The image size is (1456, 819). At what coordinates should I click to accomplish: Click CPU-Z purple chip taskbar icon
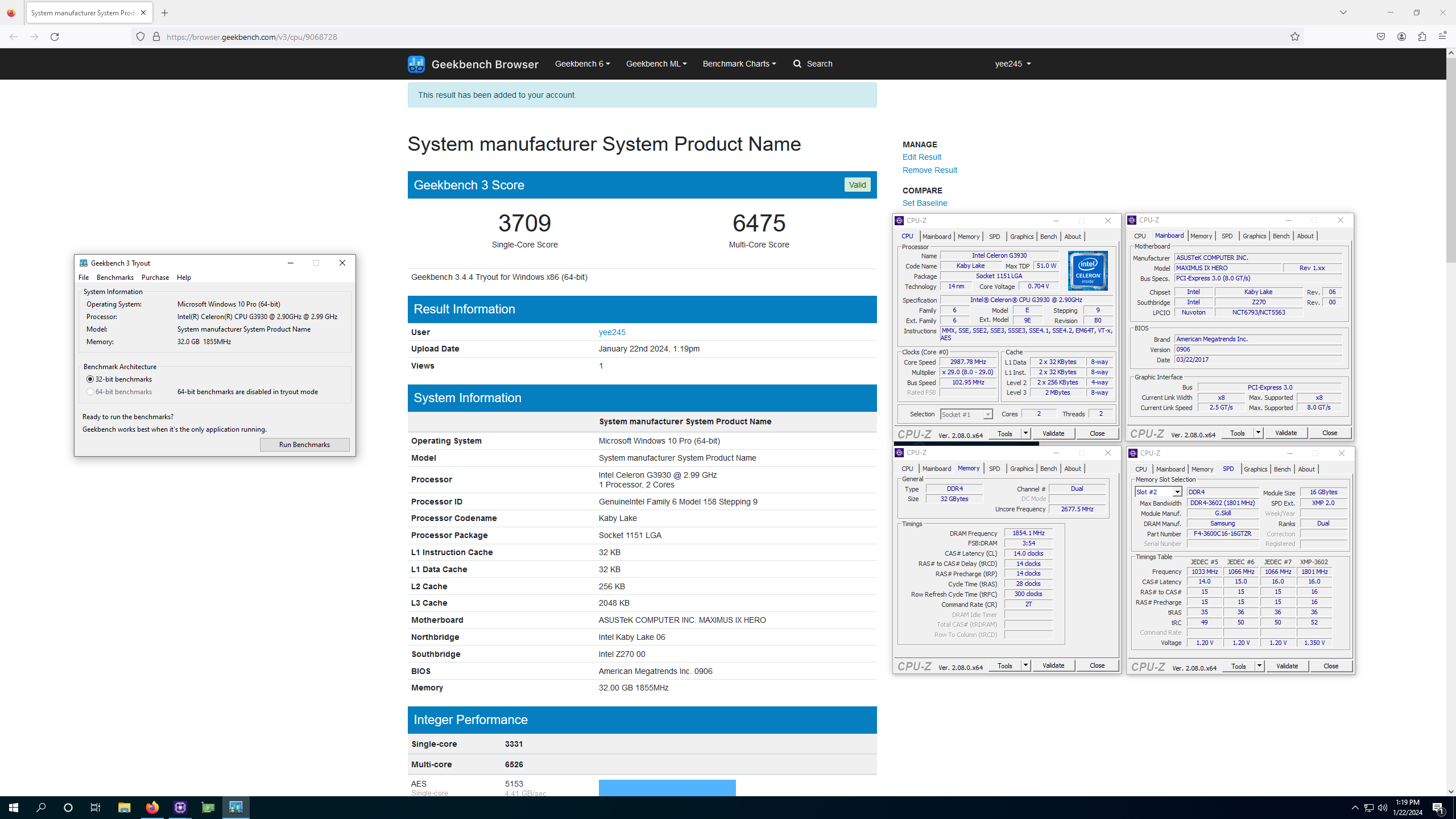180,808
